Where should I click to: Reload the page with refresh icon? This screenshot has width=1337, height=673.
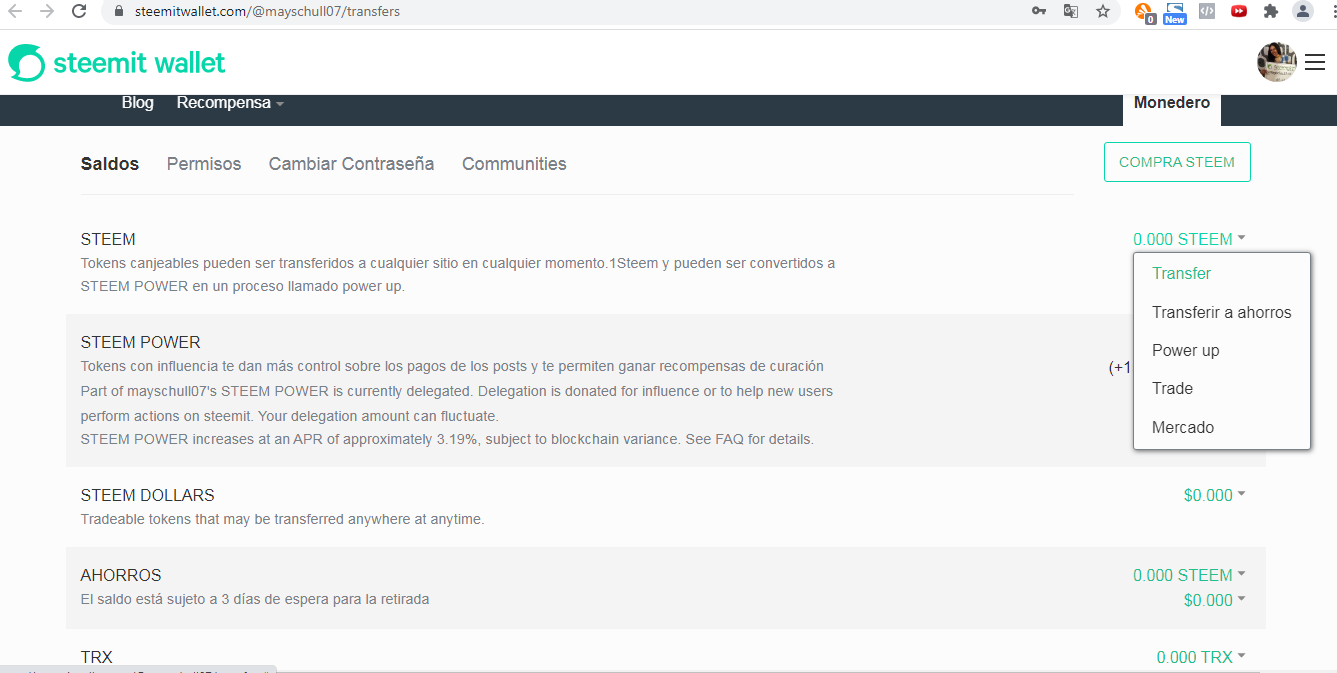tap(79, 12)
